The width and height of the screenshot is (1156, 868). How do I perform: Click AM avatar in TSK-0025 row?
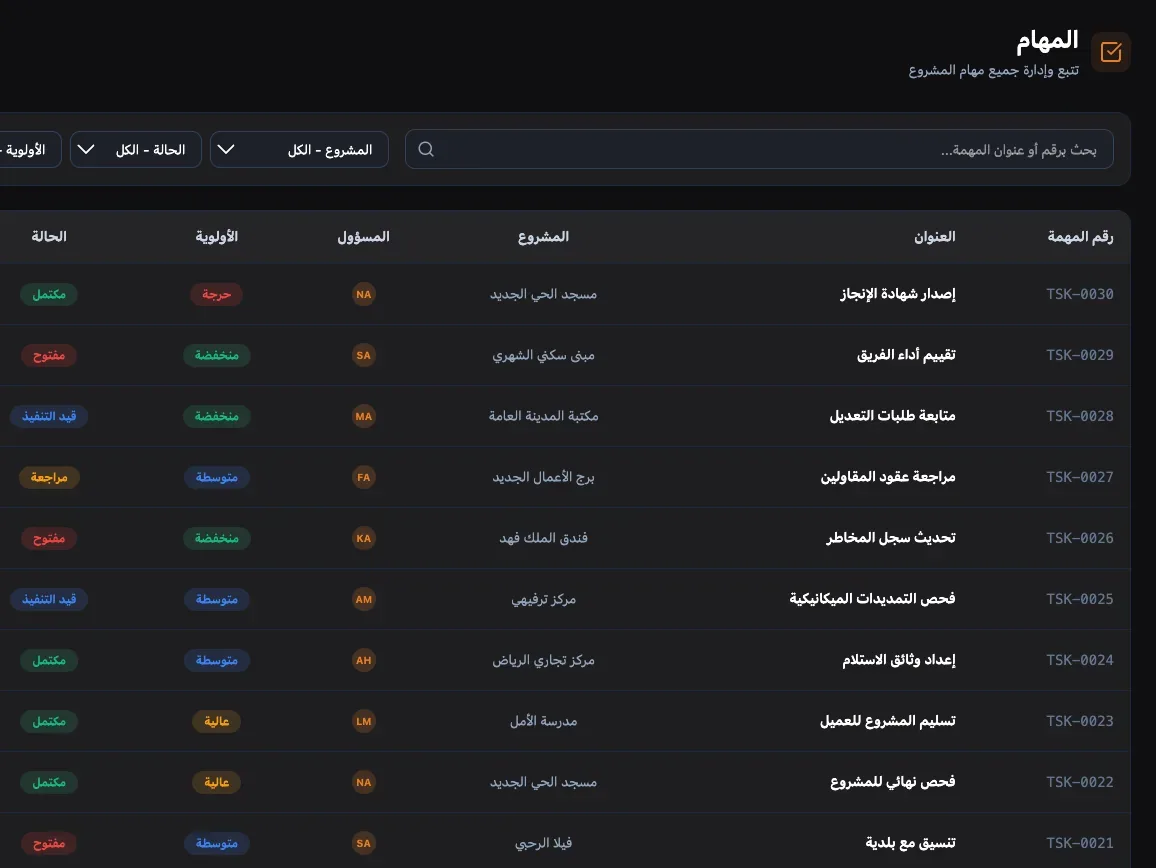pyautogui.click(x=363, y=599)
